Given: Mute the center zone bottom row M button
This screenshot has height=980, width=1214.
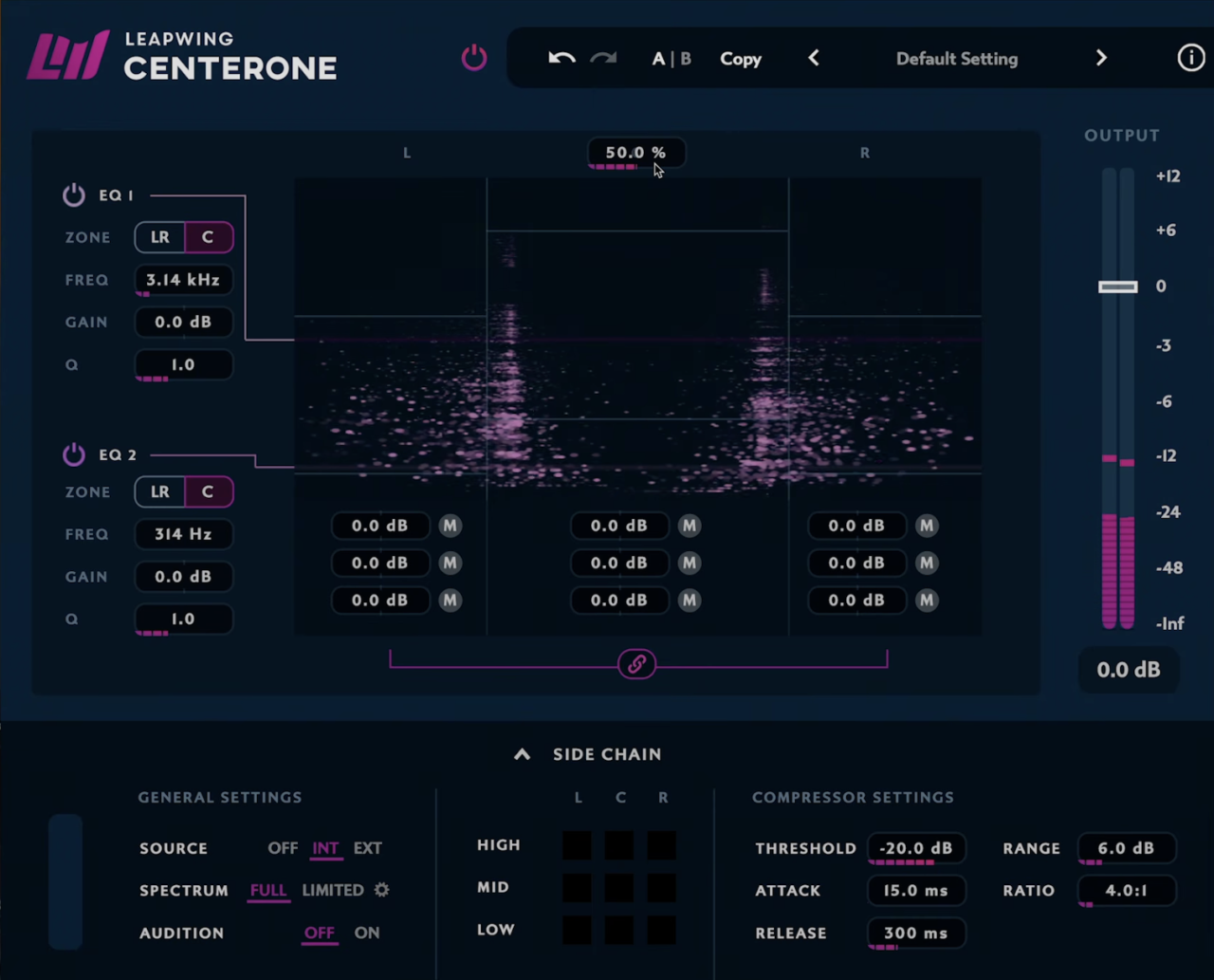Looking at the screenshot, I should point(690,600).
